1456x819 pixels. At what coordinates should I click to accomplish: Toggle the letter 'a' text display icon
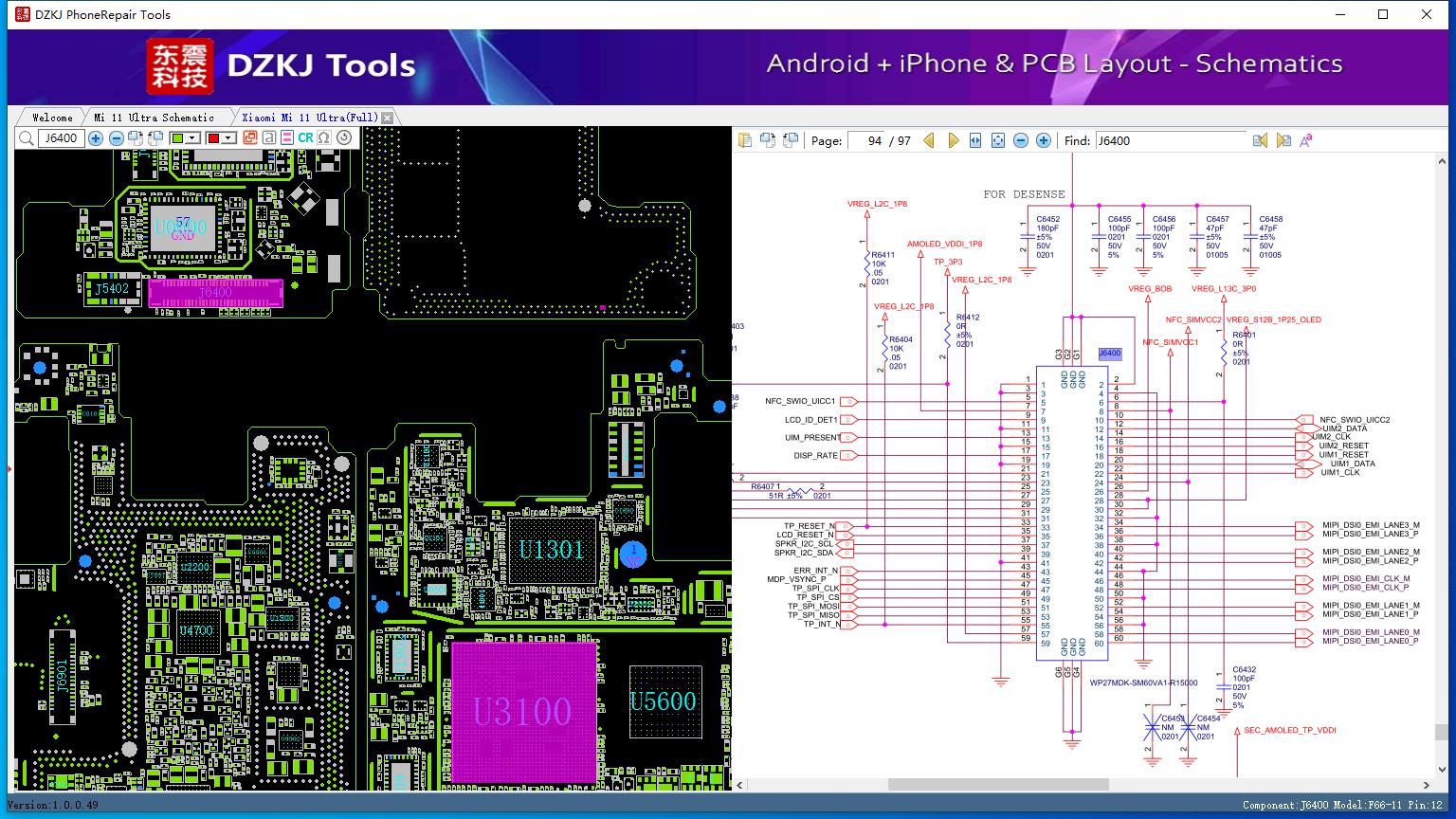click(x=269, y=137)
